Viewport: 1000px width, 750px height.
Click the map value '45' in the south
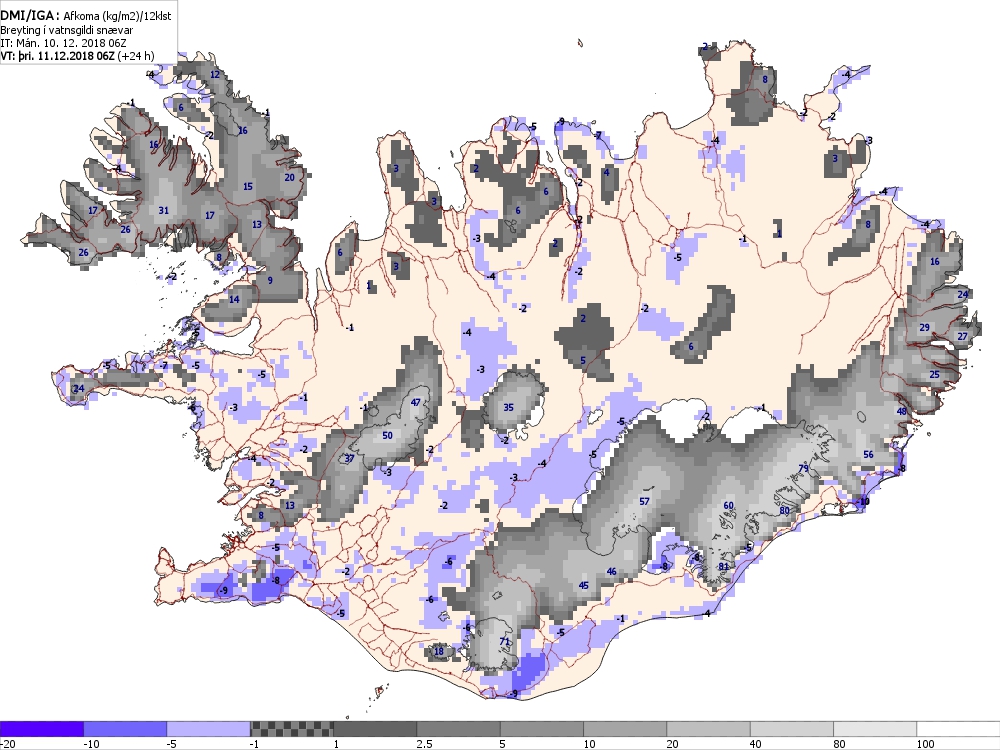[584, 585]
